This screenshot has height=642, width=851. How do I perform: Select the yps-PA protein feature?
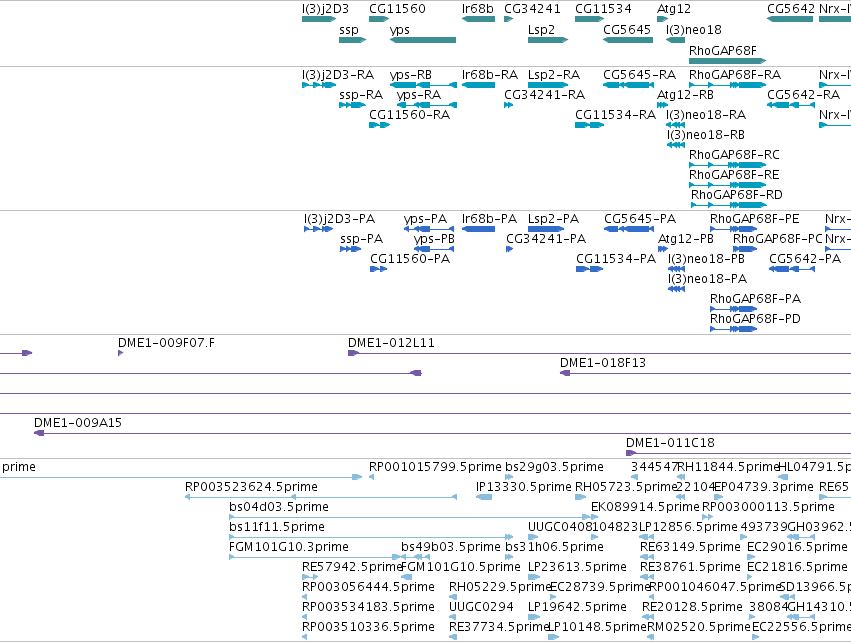(x=429, y=229)
